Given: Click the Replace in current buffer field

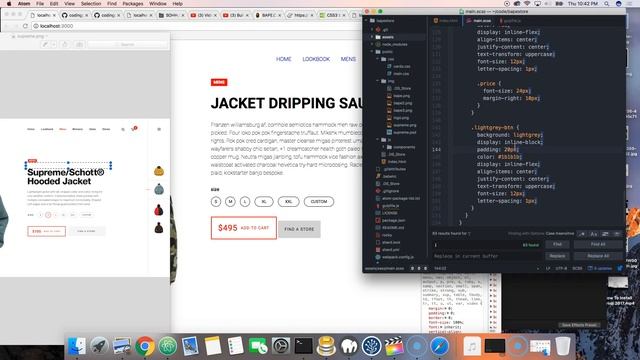Looking at the screenshot, I should 487,256.
